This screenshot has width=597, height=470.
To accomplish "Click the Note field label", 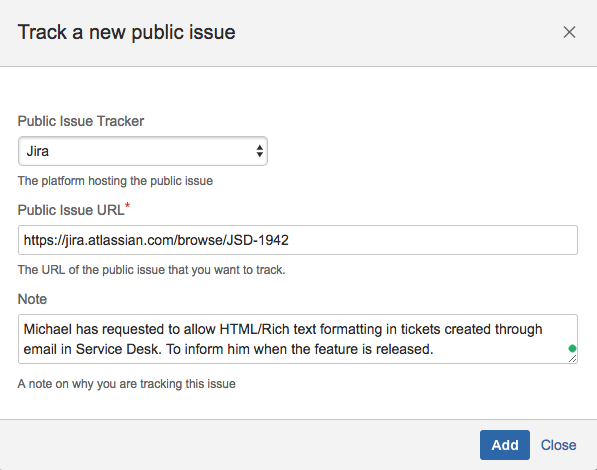I will (32, 299).
